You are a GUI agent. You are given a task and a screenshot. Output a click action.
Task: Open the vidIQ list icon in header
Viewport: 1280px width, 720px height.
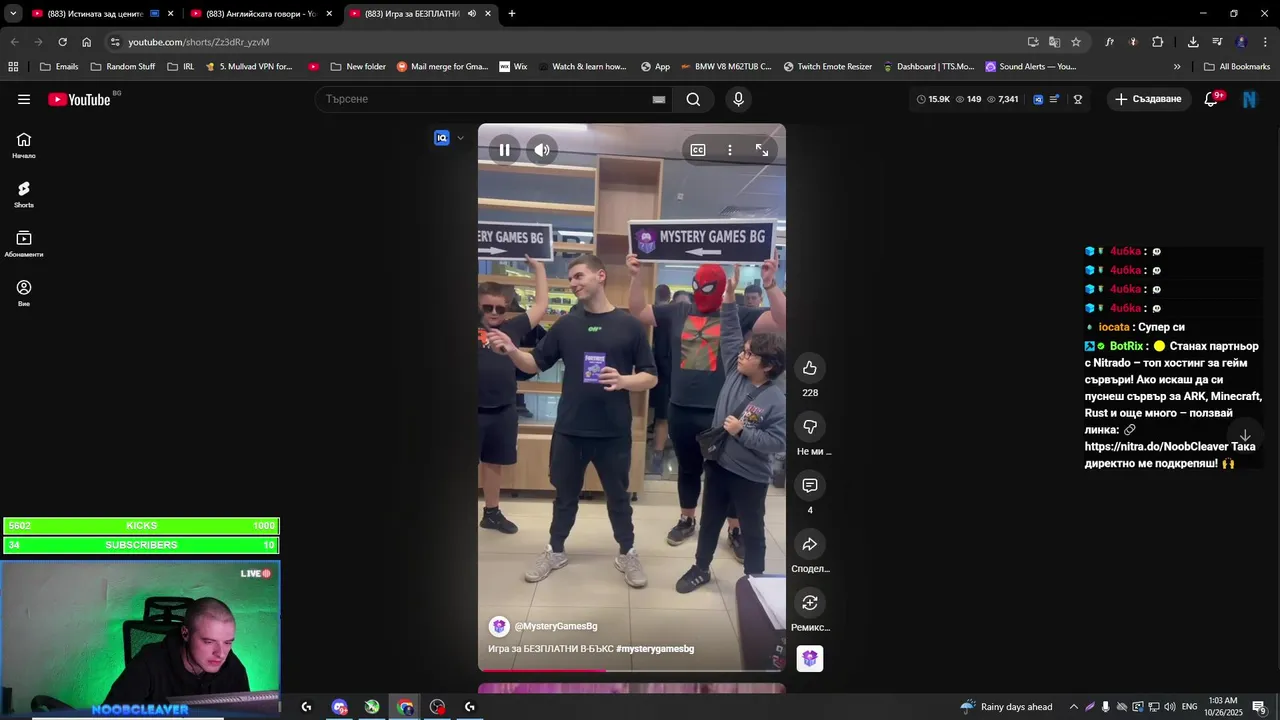(1054, 99)
